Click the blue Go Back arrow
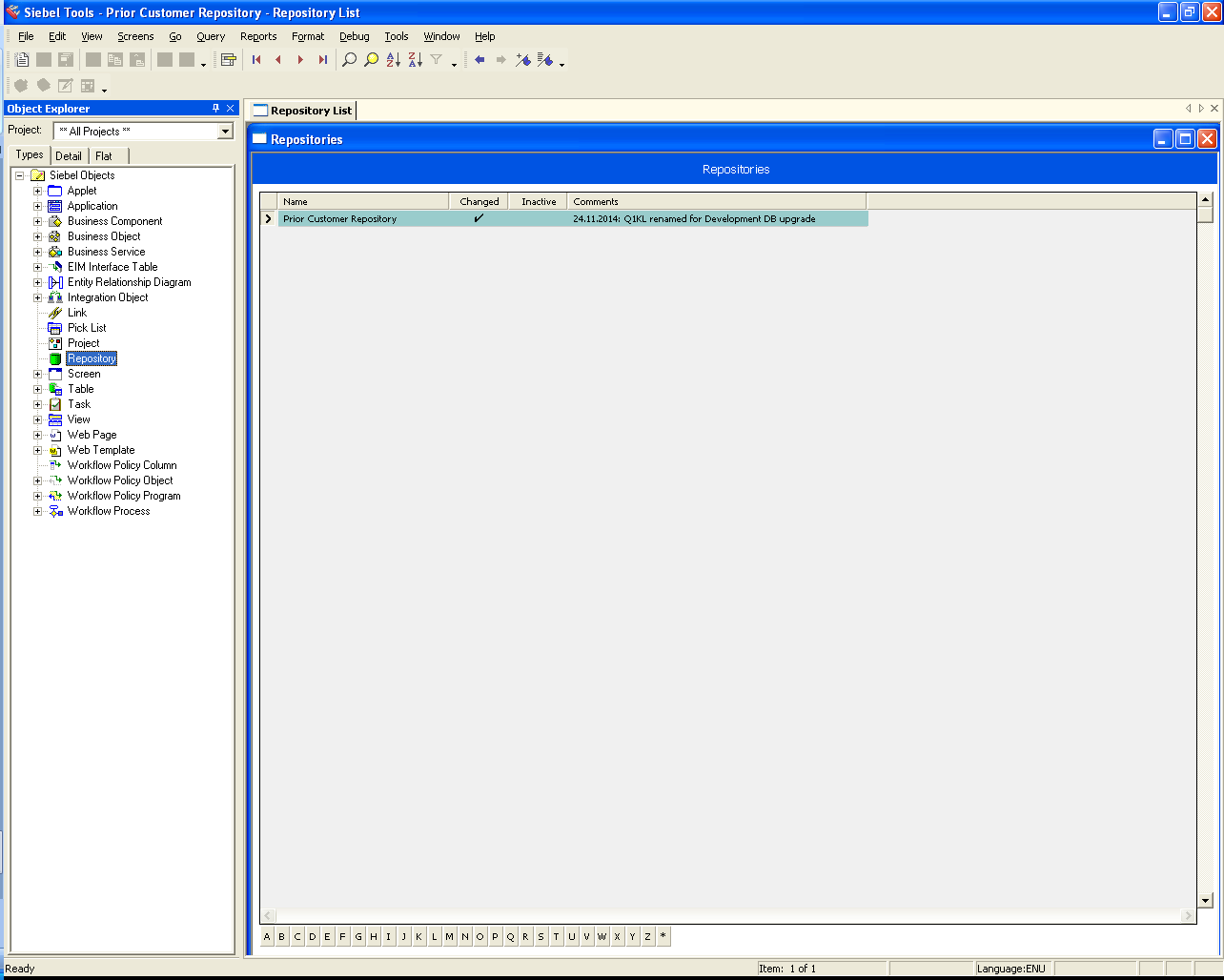This screenshot has width=1224, height=980. click(479, 60)
